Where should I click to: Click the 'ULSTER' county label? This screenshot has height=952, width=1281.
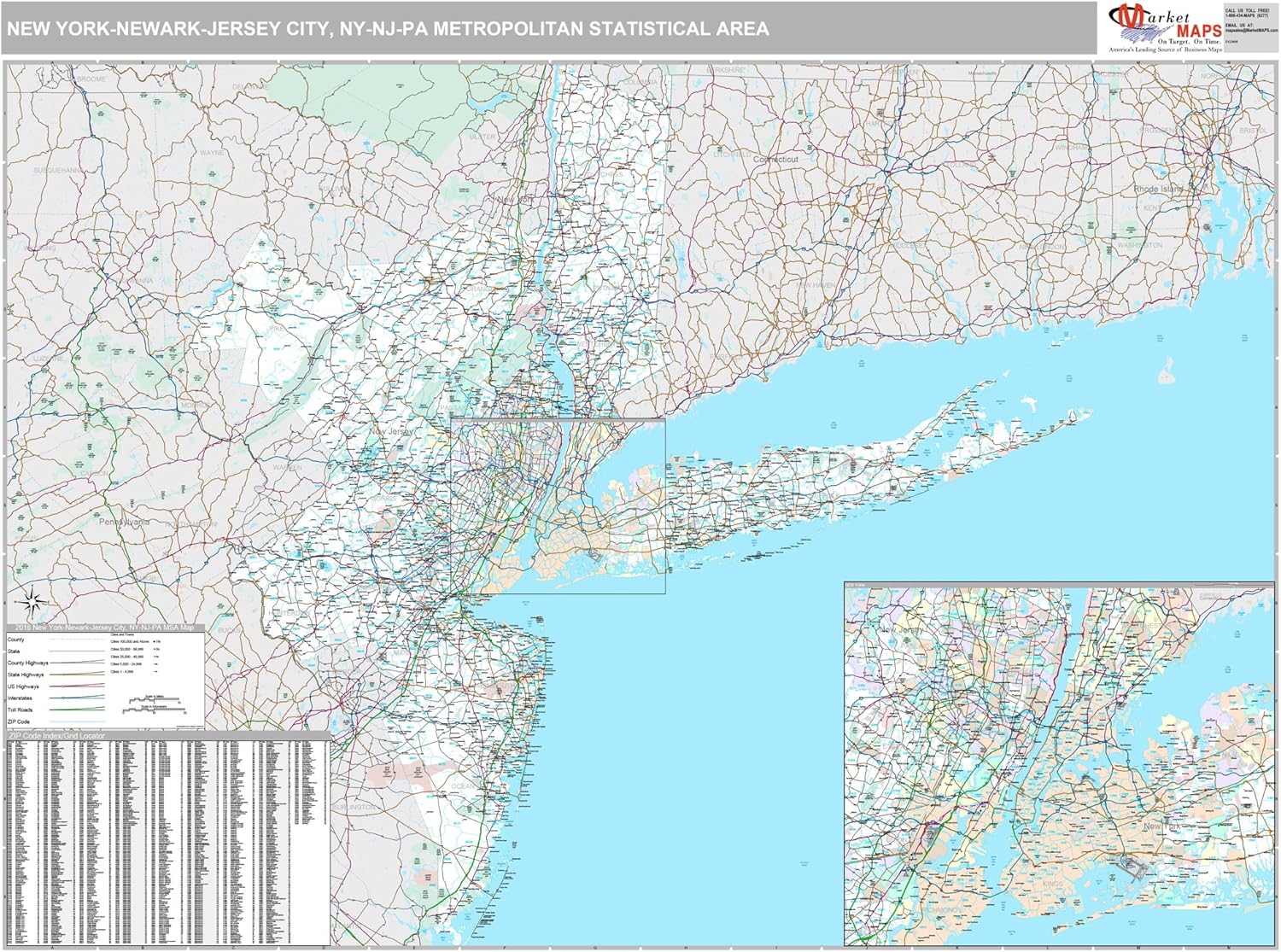(483, 137)
